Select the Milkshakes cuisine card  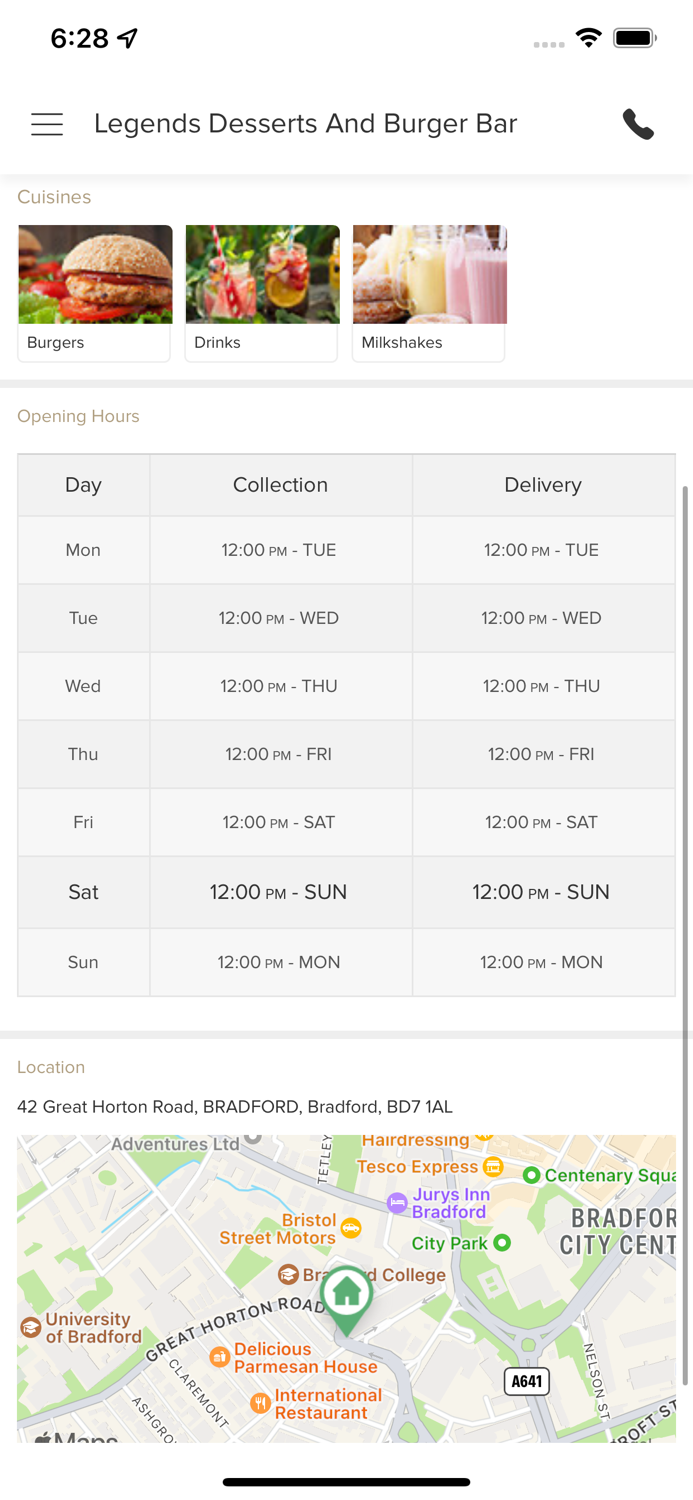coord(429,292)
